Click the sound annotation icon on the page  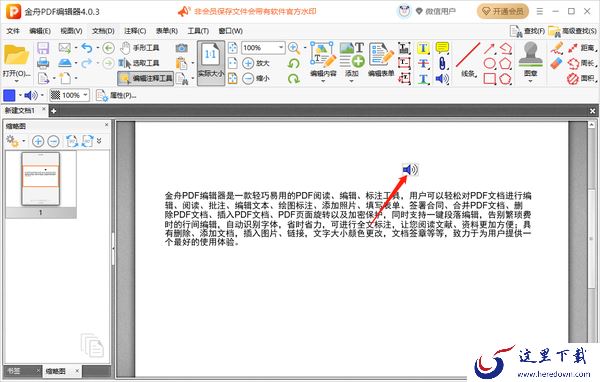click(x=410, y=170)
